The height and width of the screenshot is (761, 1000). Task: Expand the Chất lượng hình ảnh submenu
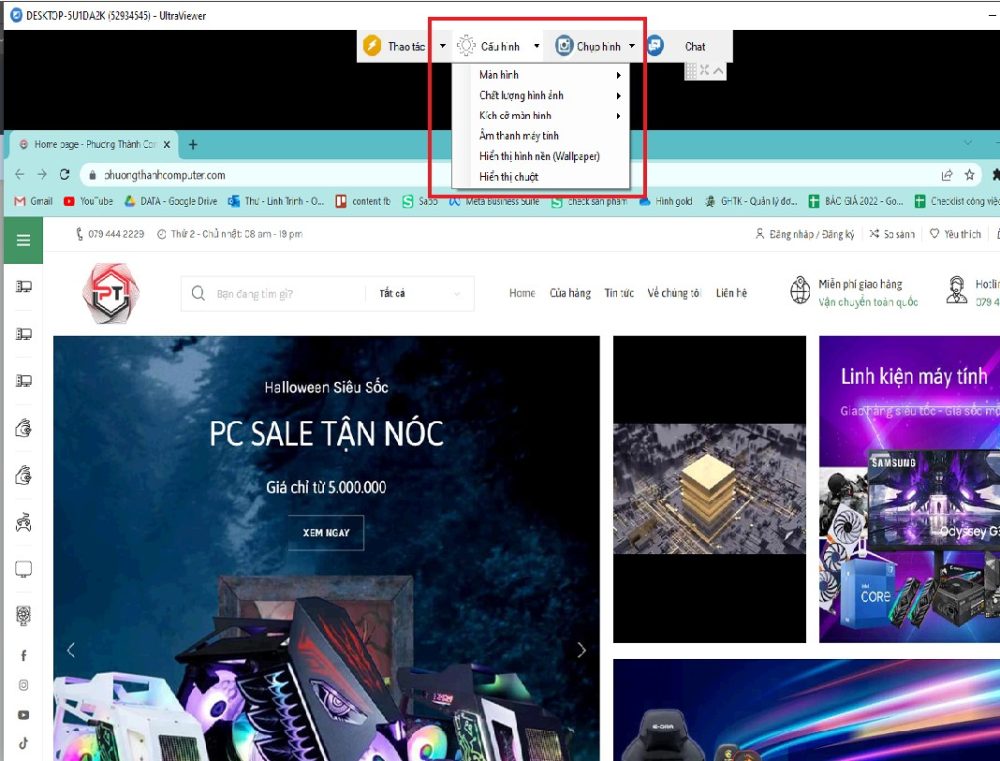[x=541, y=95]
